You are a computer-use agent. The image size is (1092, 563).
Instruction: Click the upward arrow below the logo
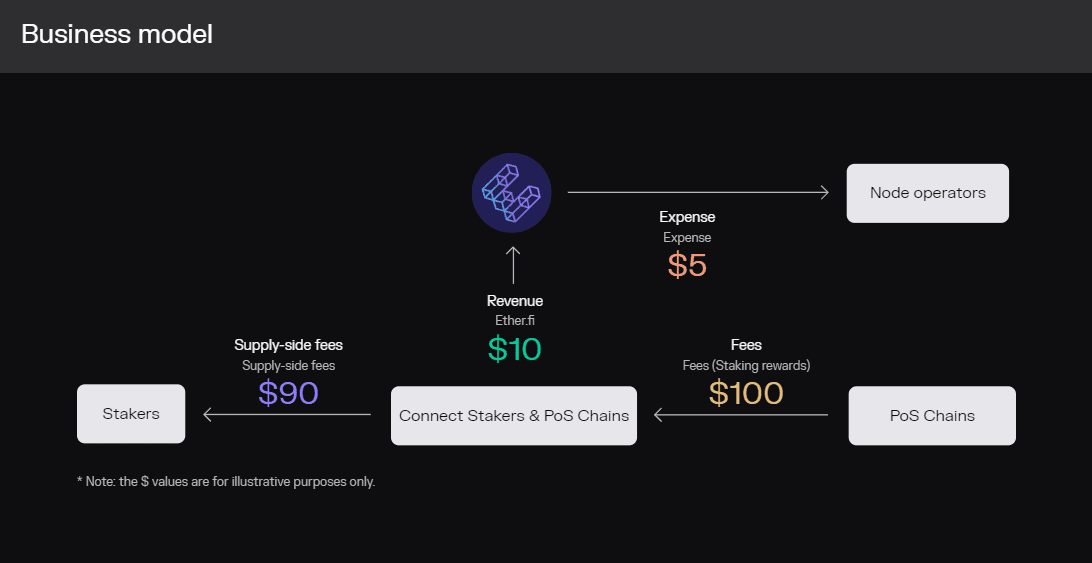[513, 265]
